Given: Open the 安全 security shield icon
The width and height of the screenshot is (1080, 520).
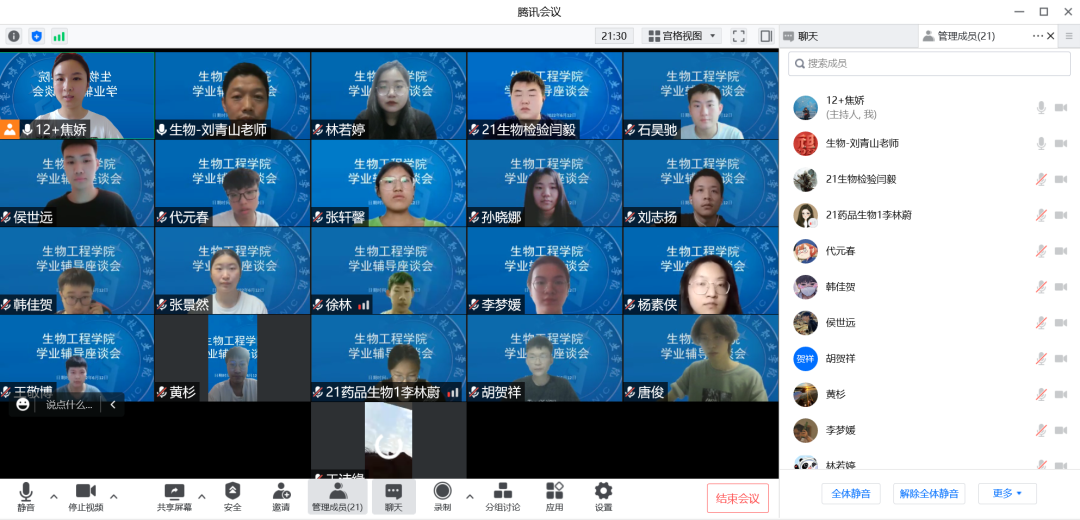Looking at the screenshot, I should [x=232, y=491].
